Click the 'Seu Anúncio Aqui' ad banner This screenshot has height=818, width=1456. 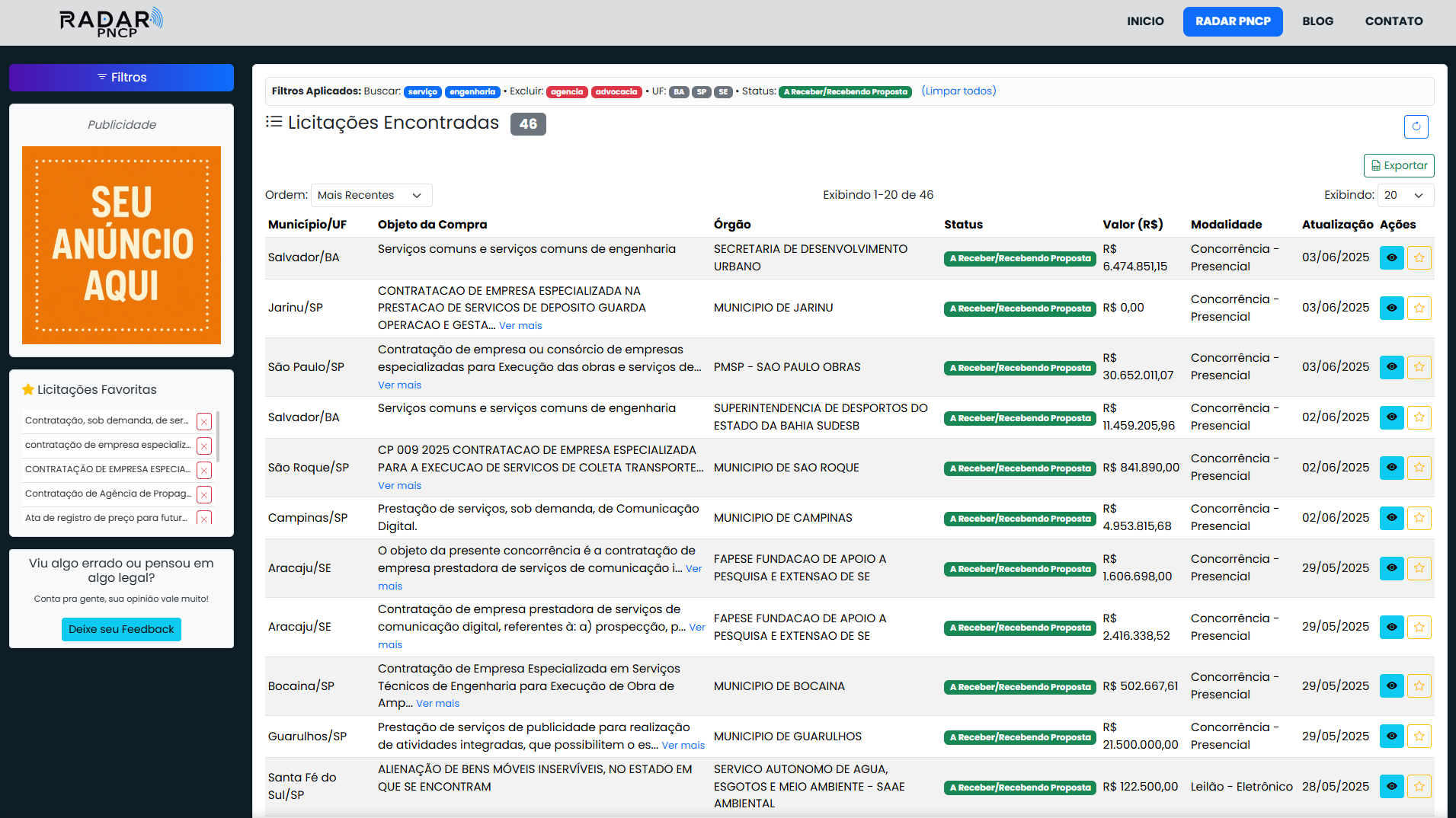(121, 245)
